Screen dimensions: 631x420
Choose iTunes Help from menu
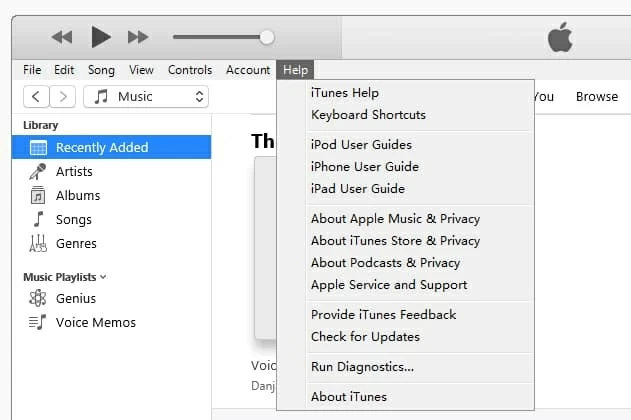tap(420, 93)
